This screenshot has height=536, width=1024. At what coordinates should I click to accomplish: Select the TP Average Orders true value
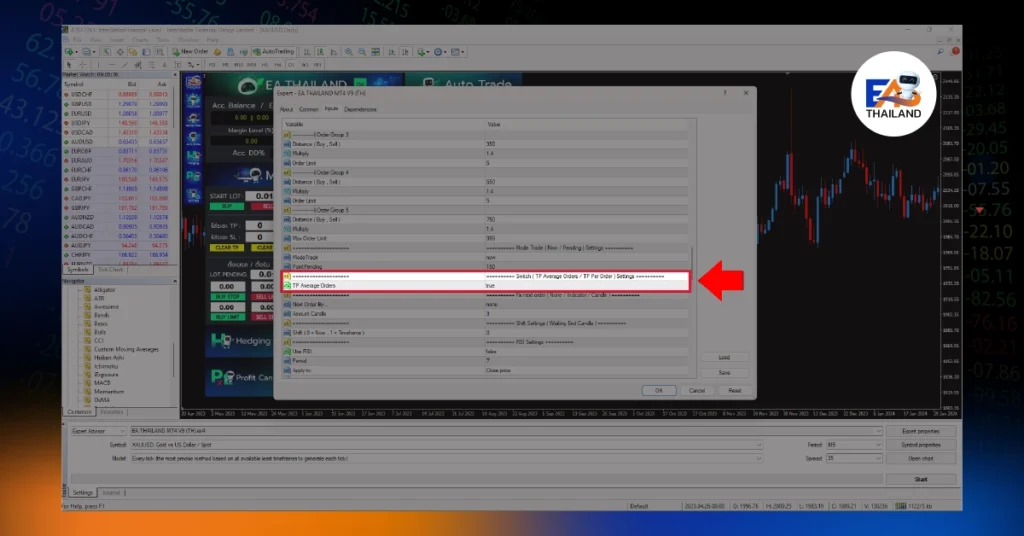pos(492,286)
